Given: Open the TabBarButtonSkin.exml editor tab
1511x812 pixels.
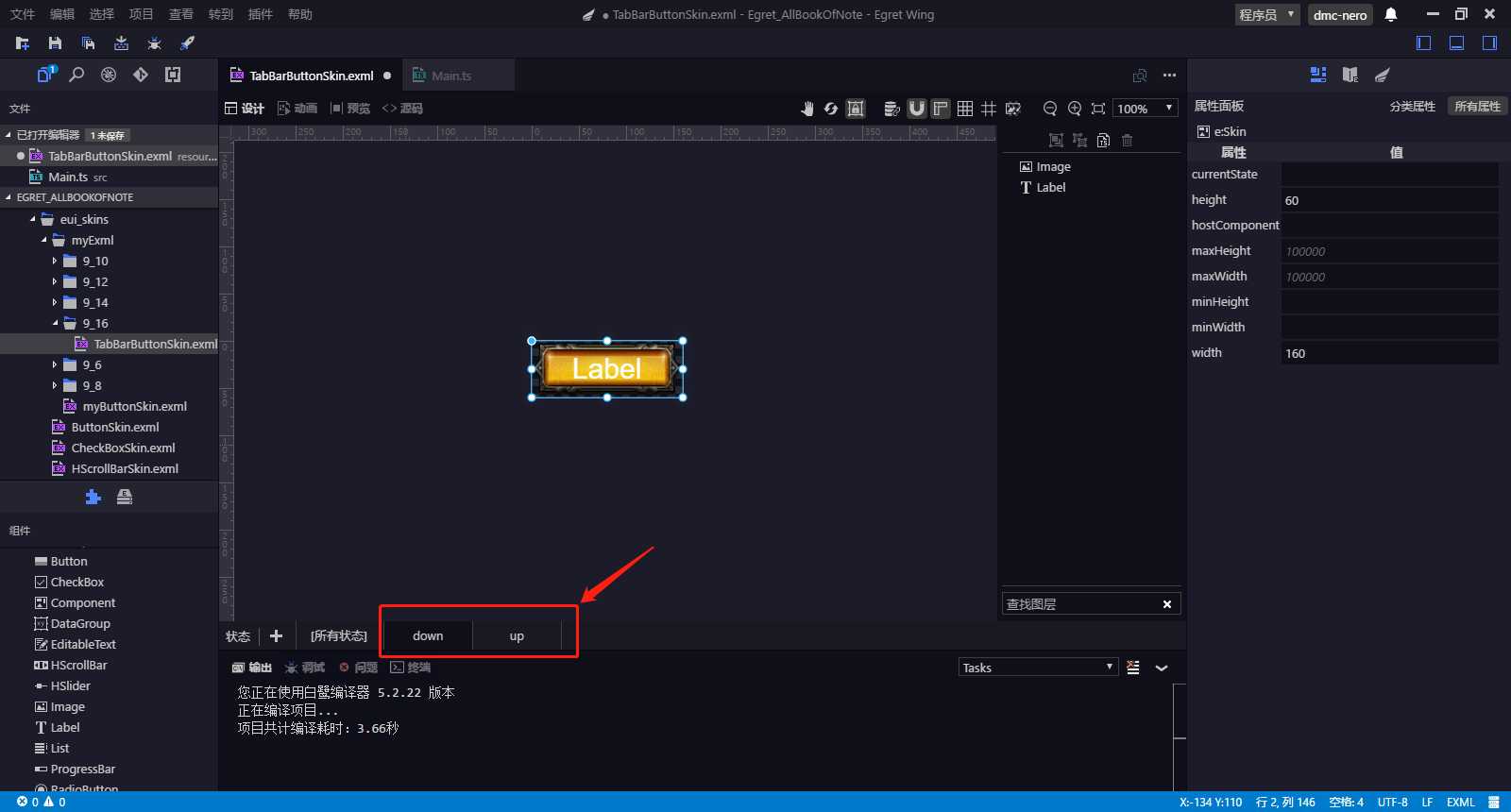Looking at the screenshot, I should point(311,76).
